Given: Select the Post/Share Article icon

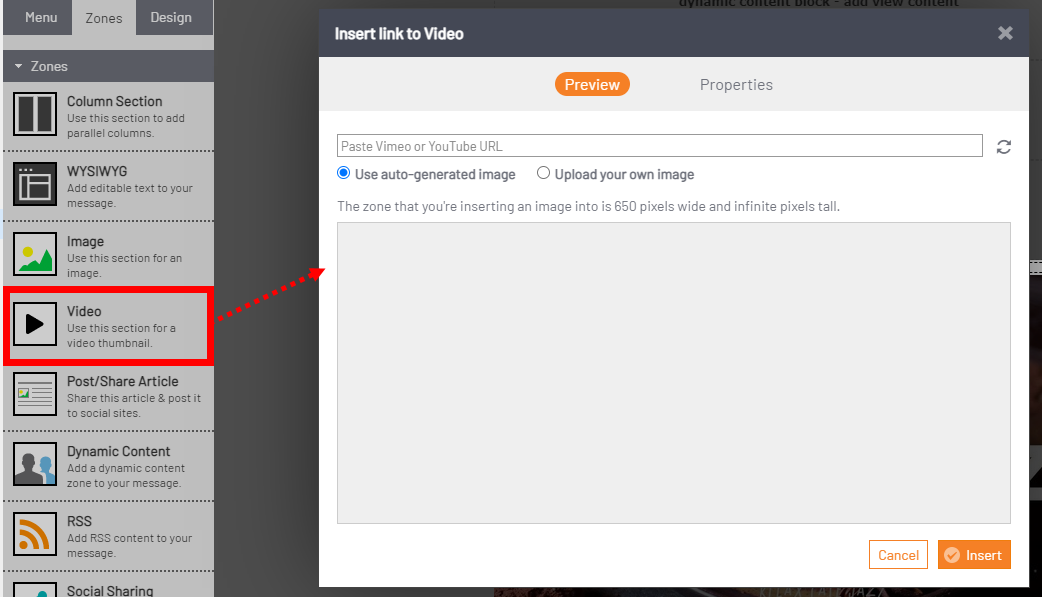Looking at the screenshot, I should 35,394.
